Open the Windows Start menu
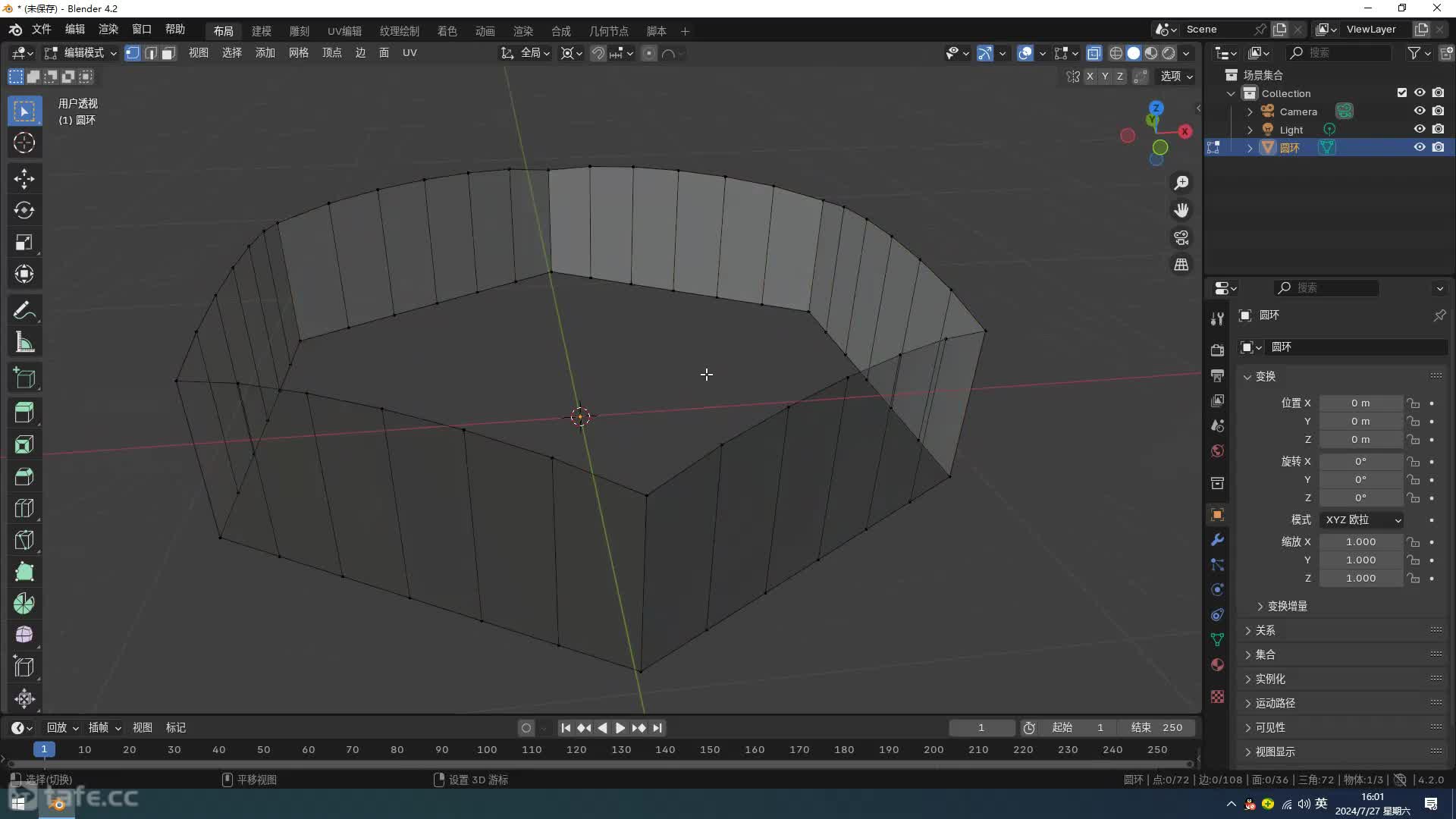Image resolution: width=1456 pixels, height=819 pixels. 18,804
